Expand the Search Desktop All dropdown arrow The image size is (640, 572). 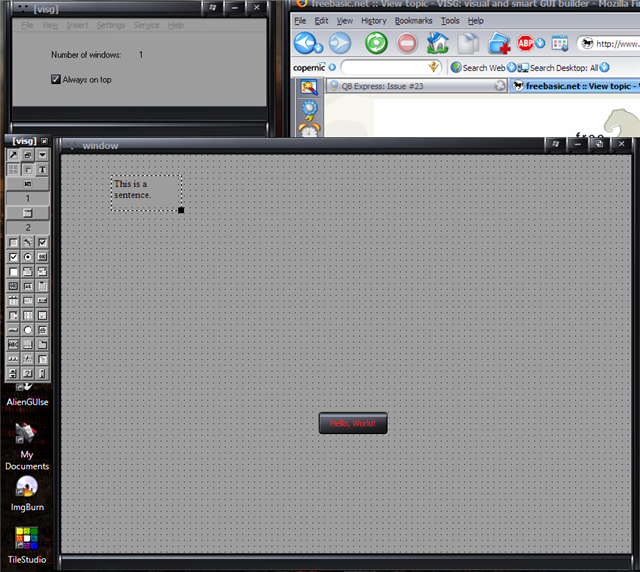tap(605, 68)
